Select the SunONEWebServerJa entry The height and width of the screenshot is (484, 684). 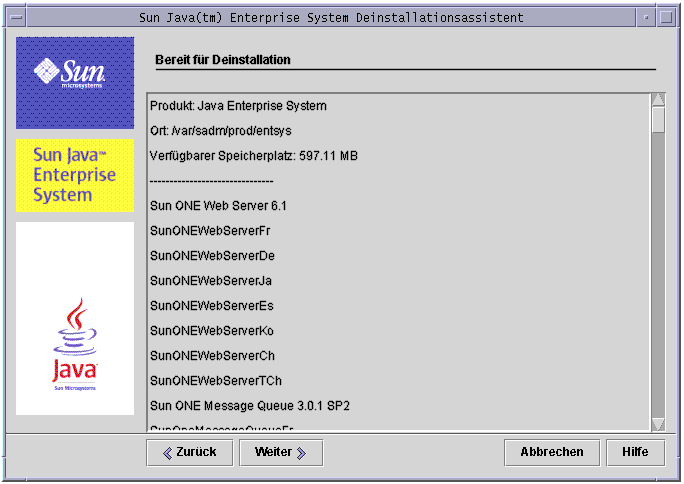211,280
